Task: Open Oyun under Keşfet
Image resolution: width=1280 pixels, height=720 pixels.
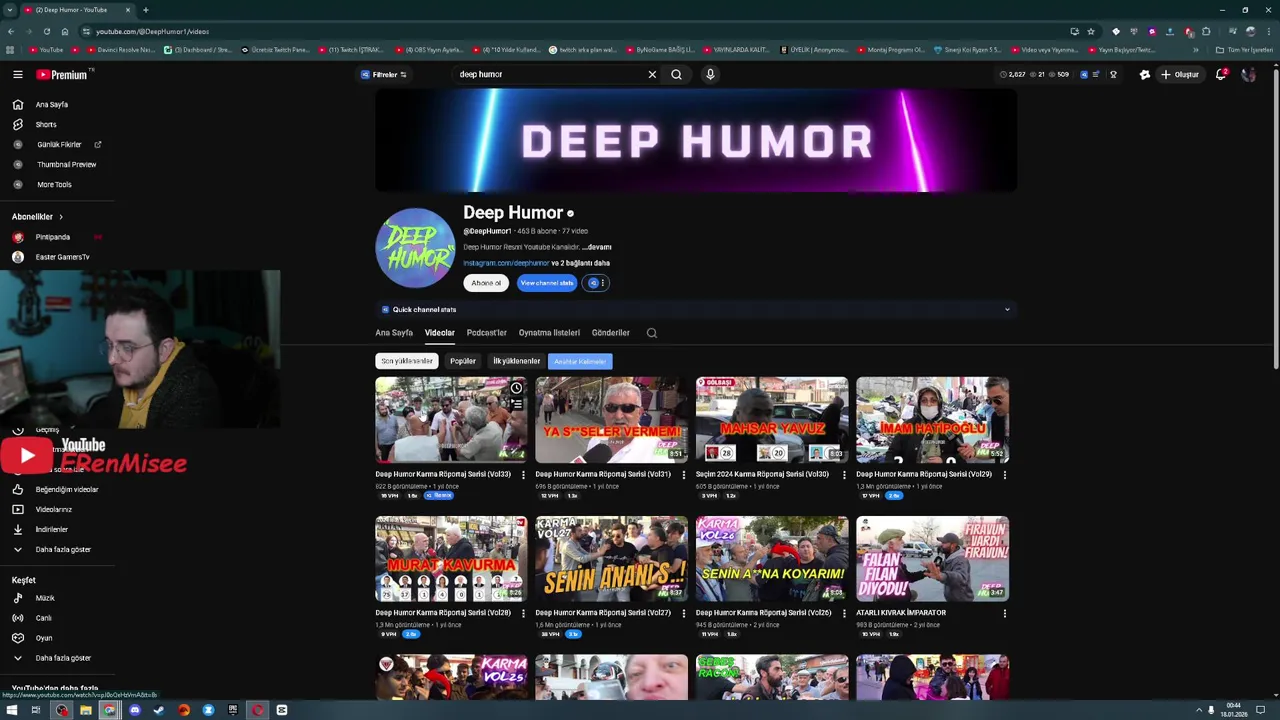Action: (43, 638)
